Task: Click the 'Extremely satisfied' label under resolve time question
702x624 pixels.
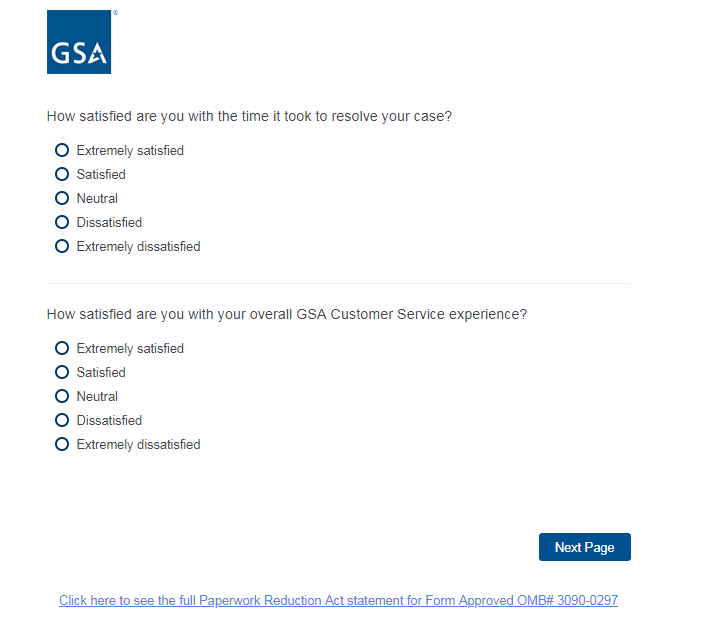Action: pos(130,151)
